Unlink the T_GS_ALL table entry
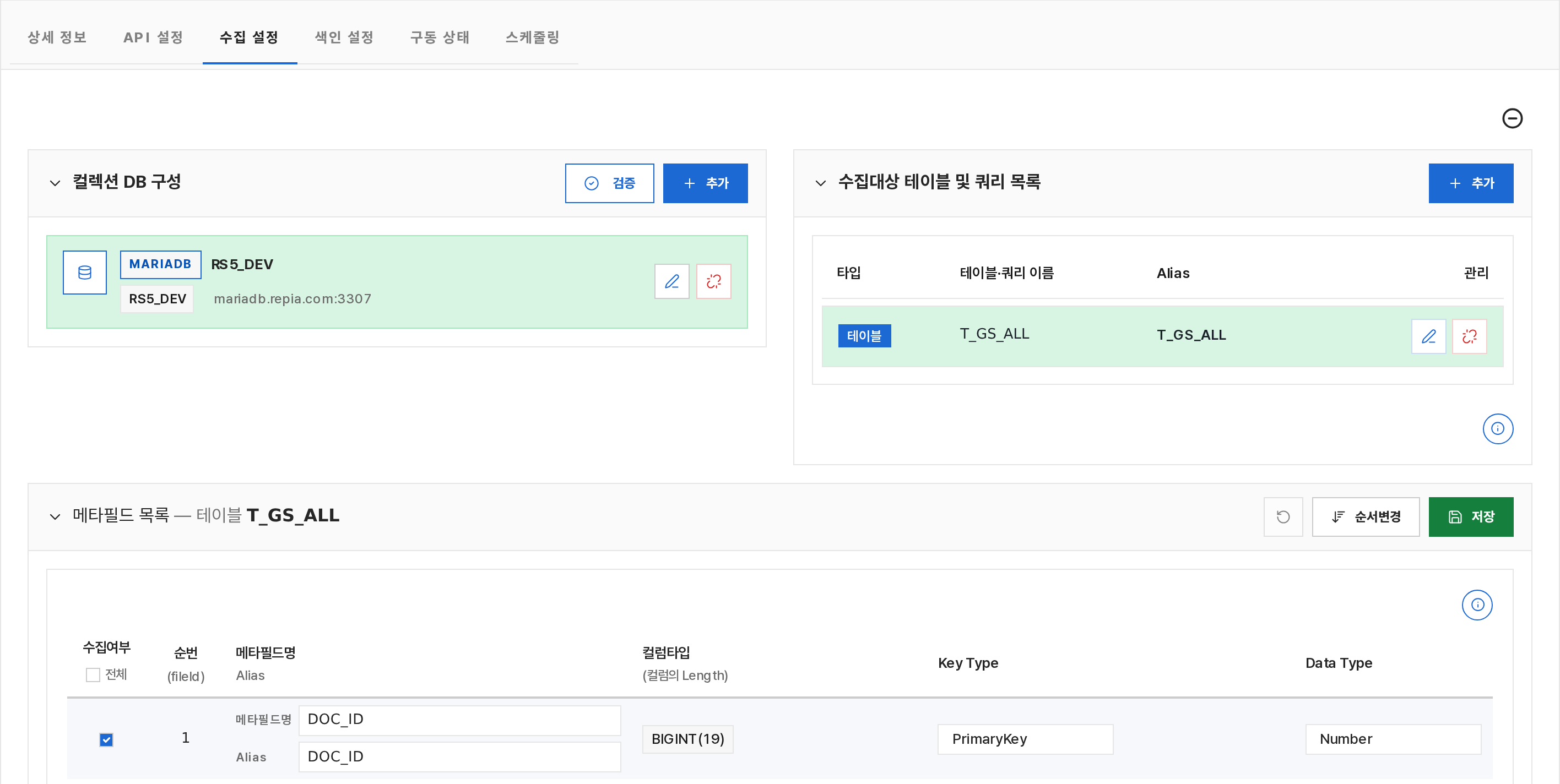 (x=1469, y=336)
